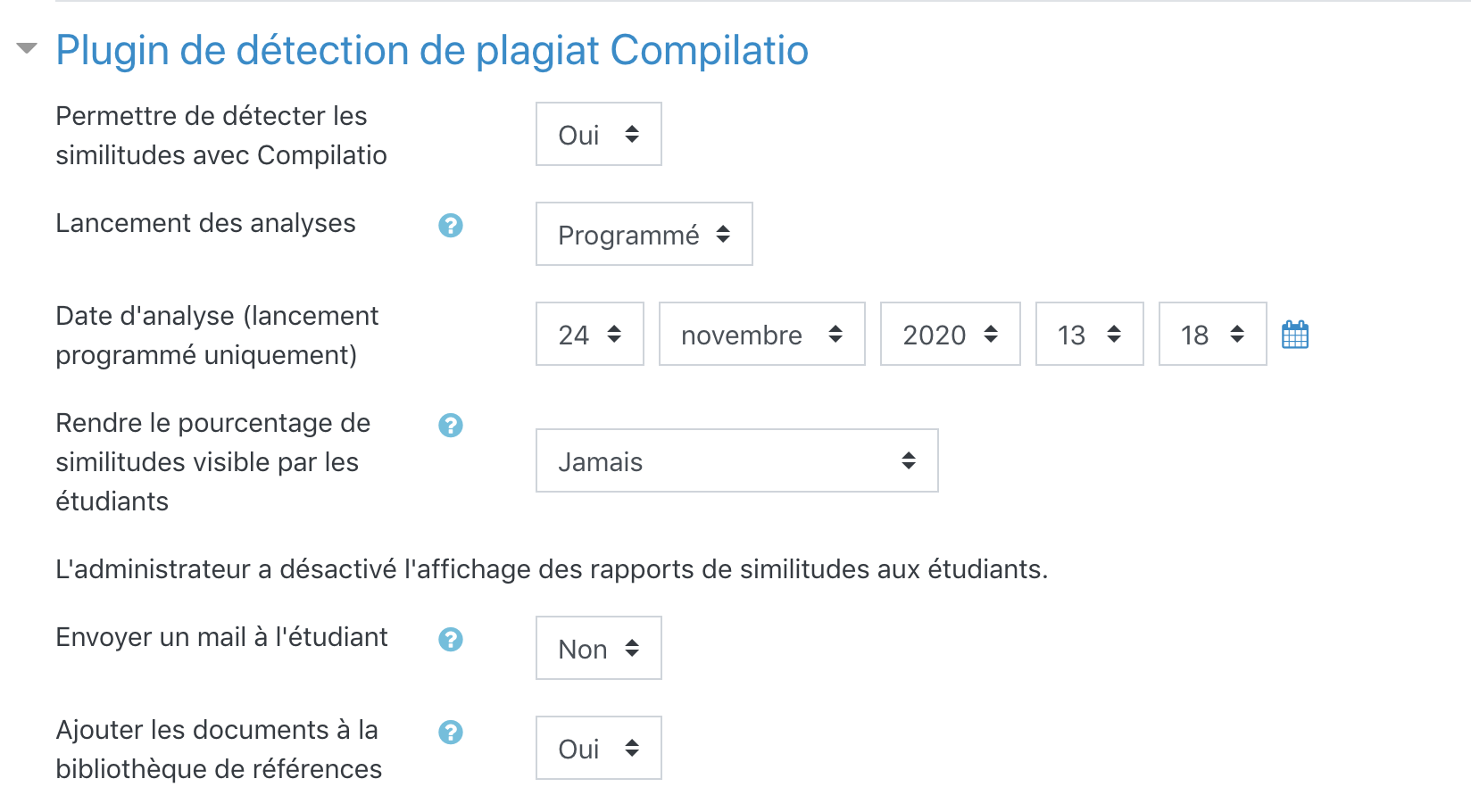
Task: Collapse the Compilatio plugin section arrow
Action: click(27, 48)
